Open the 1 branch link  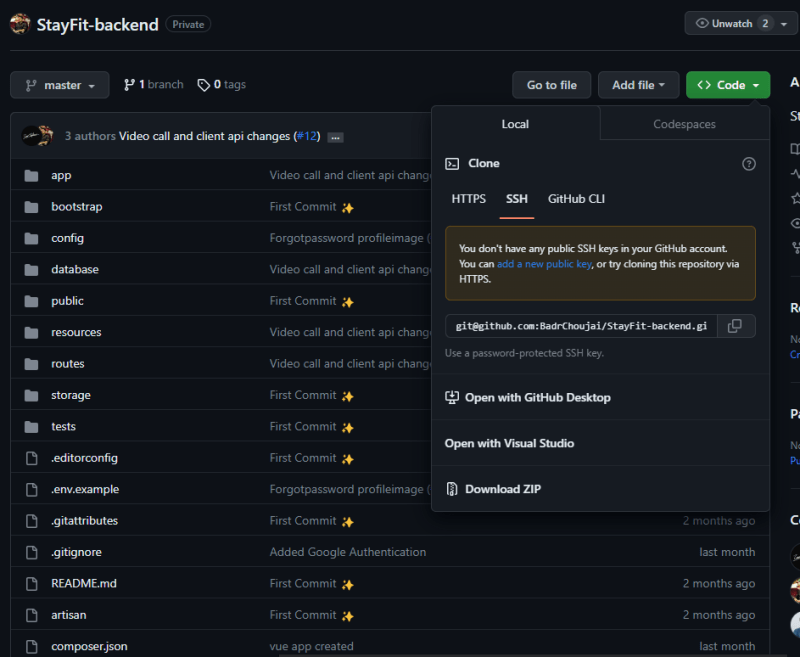pyautogui.click(x=154, y=85)
